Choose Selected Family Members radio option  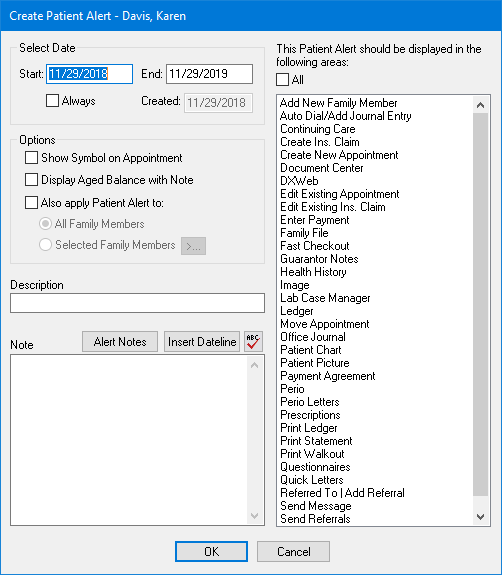point(45,245)
